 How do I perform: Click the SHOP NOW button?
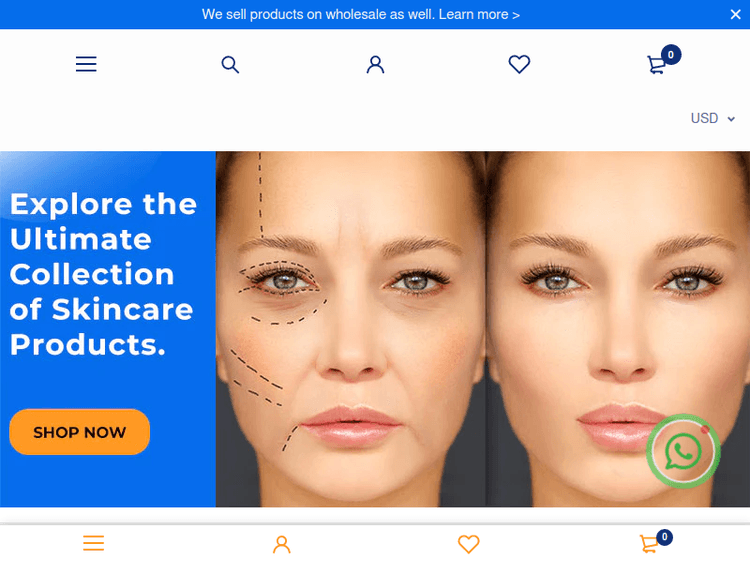point(79,432)
